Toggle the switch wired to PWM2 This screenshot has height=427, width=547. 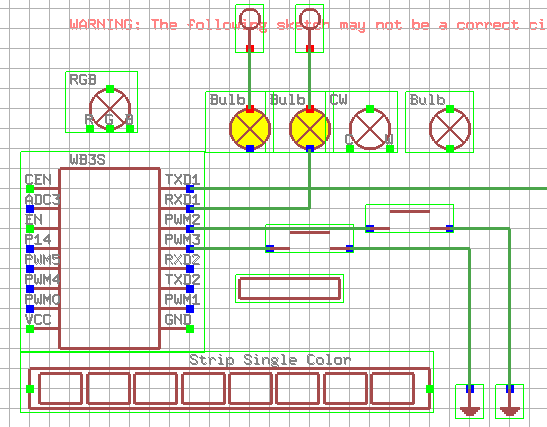pos(410,219)
